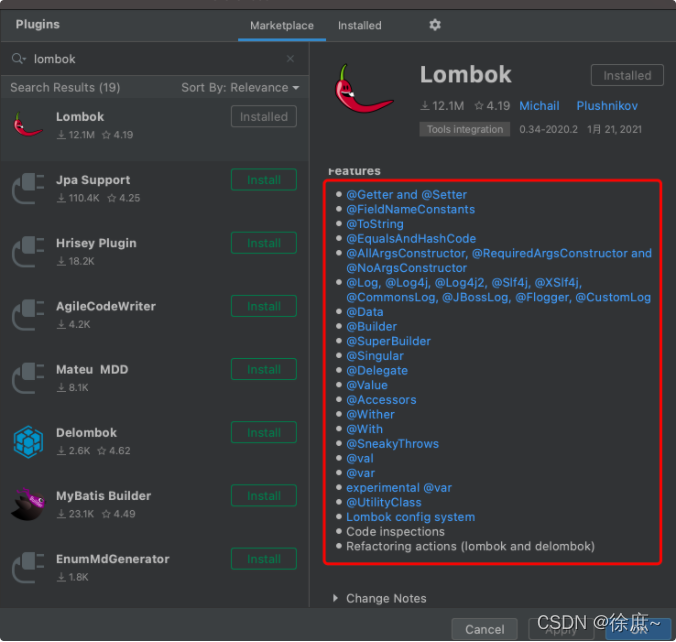Install the MyBatis Builder plugin
Screen dimensions: 676x642
(x=264, y=496)
